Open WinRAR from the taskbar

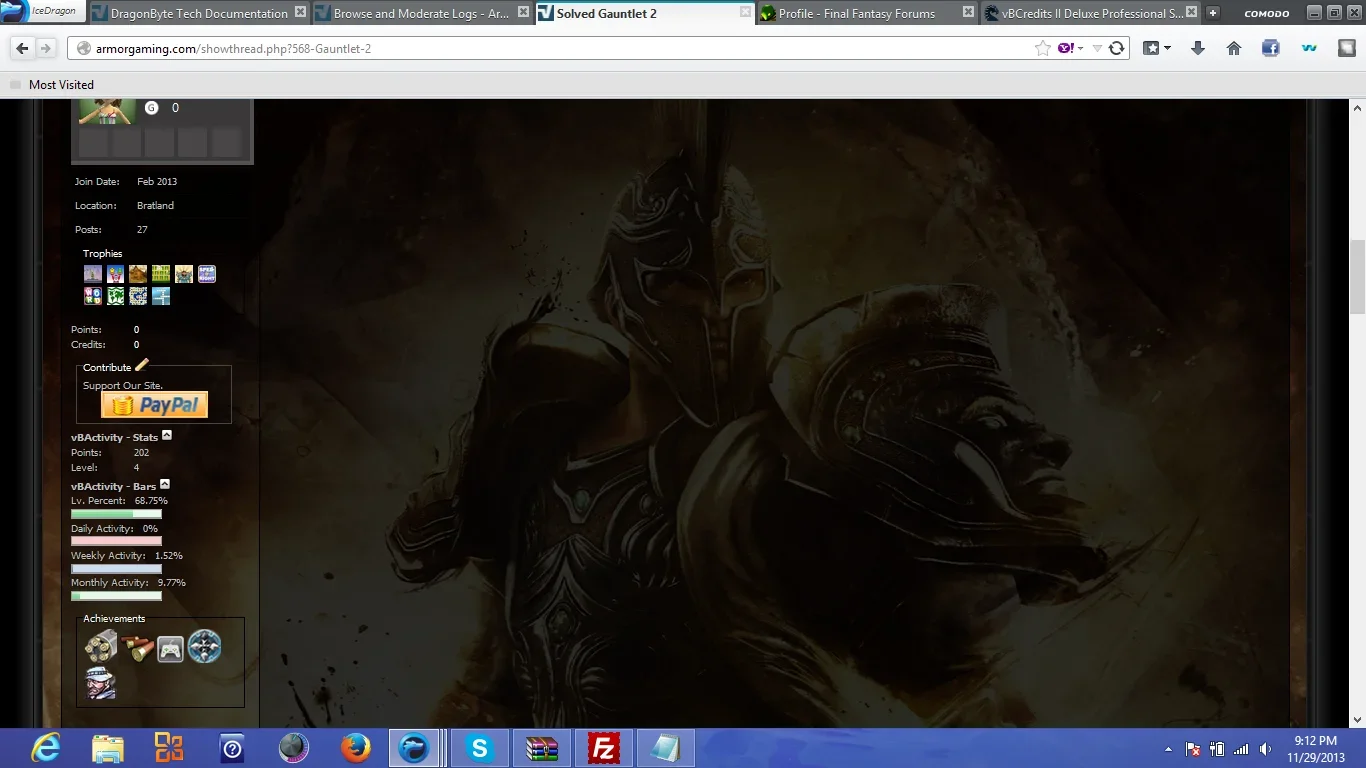click(541, 748)
